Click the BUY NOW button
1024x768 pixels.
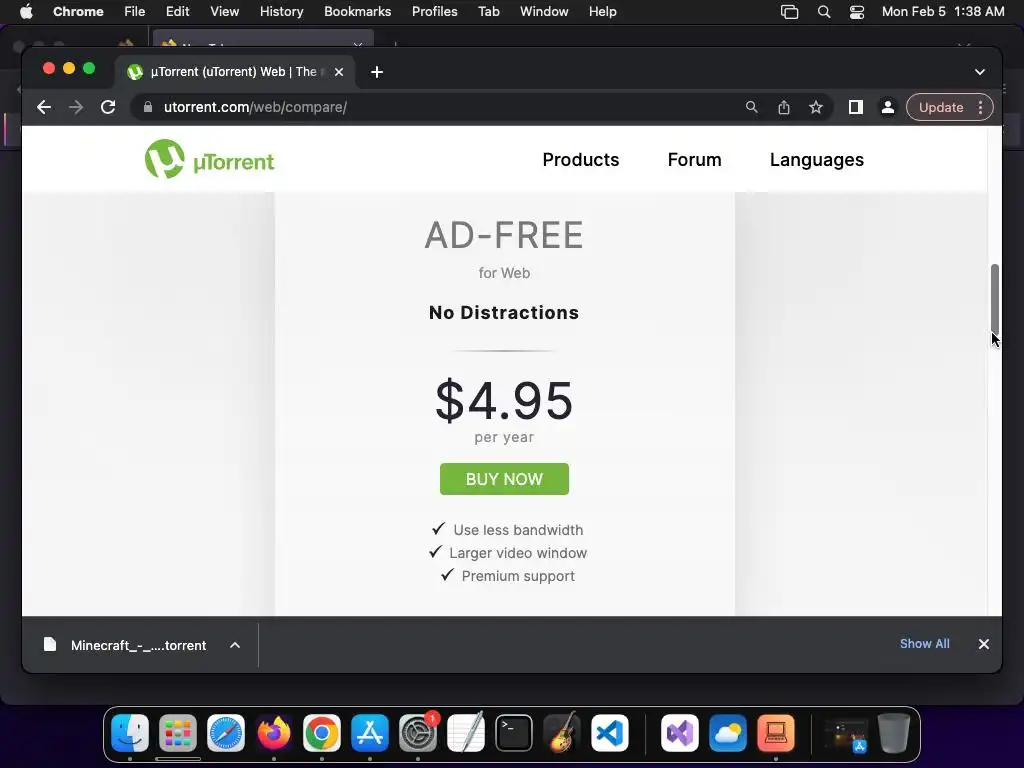[x=504, y=479]
